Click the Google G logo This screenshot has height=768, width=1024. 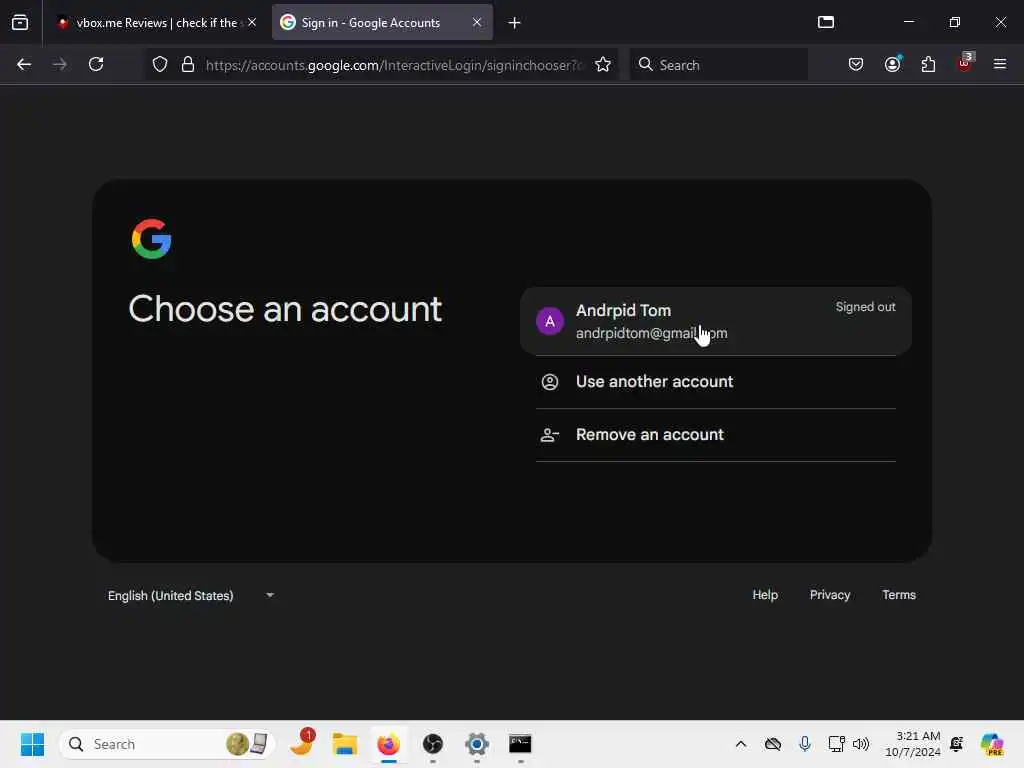[x=152, y=239]
